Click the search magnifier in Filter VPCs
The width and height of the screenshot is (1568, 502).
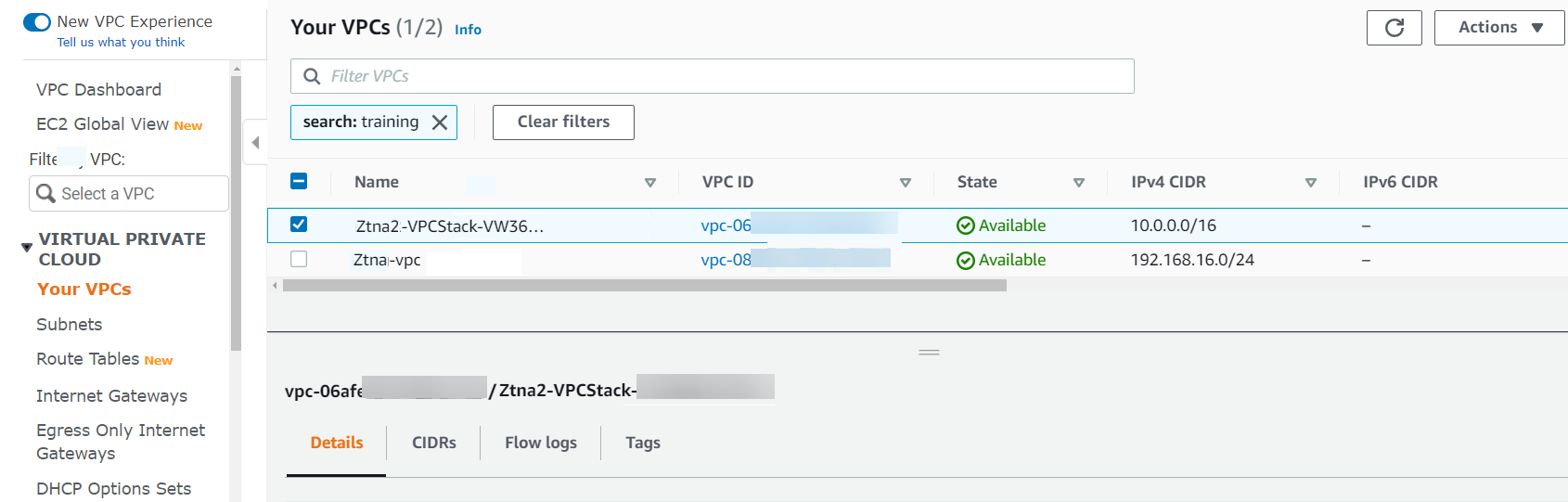(313, 76)
